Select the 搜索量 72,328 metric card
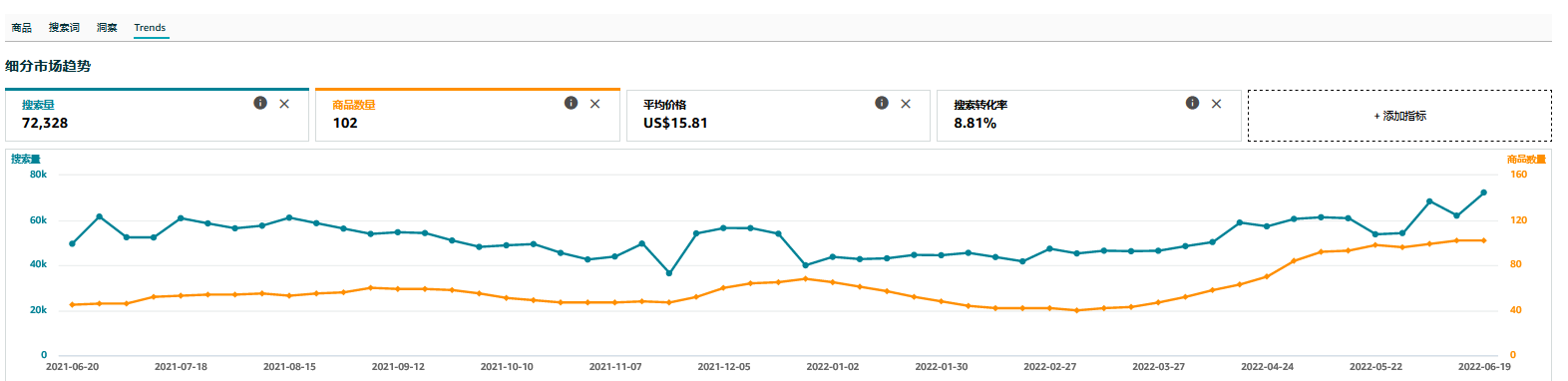 point(157,115)
